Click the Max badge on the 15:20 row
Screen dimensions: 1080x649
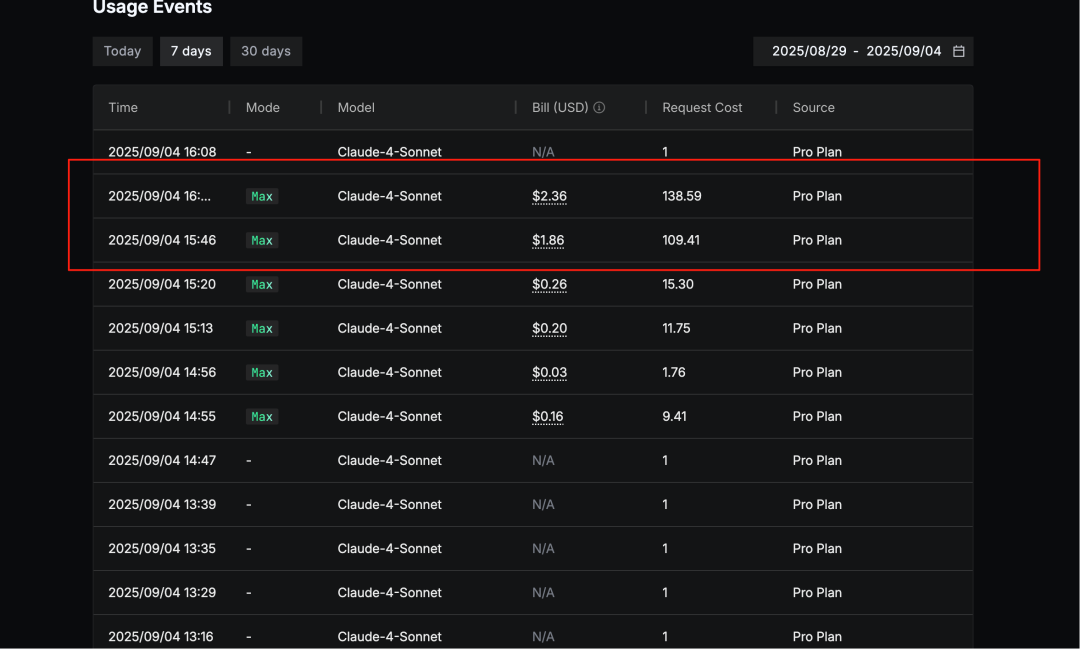point(262,285)
